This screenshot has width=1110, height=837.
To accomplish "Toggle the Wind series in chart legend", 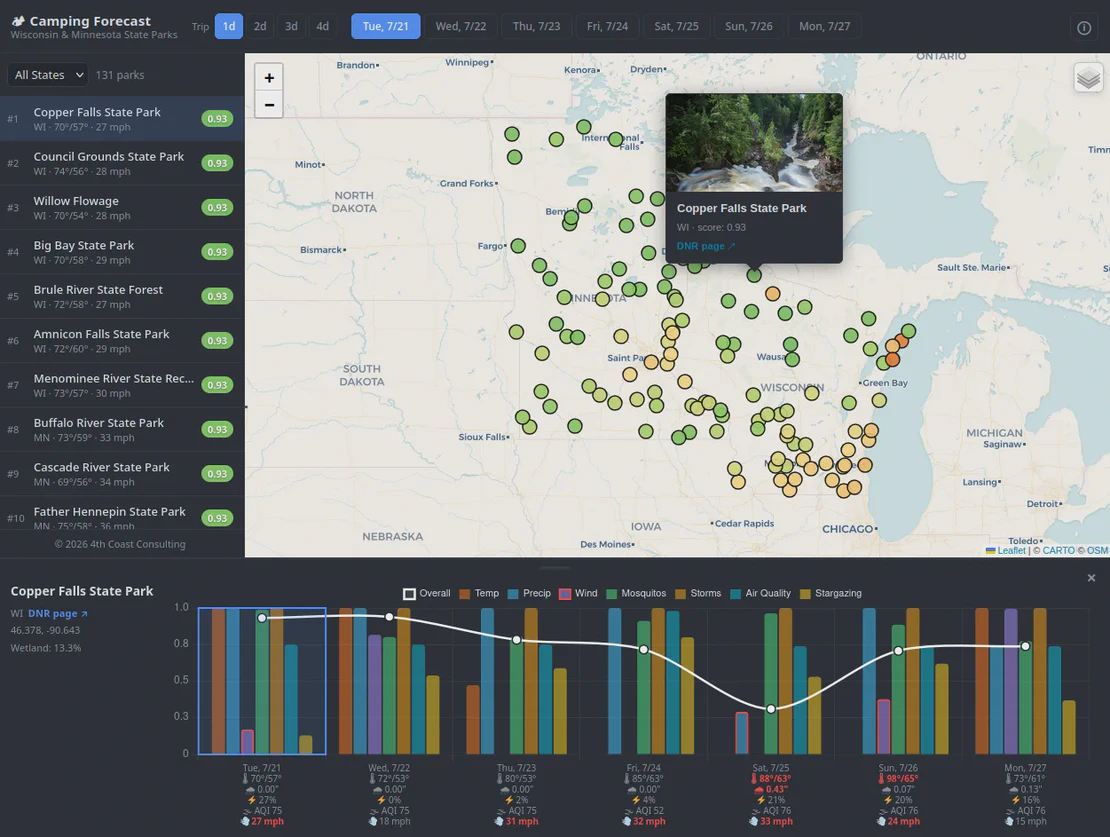I will point(578,593).
